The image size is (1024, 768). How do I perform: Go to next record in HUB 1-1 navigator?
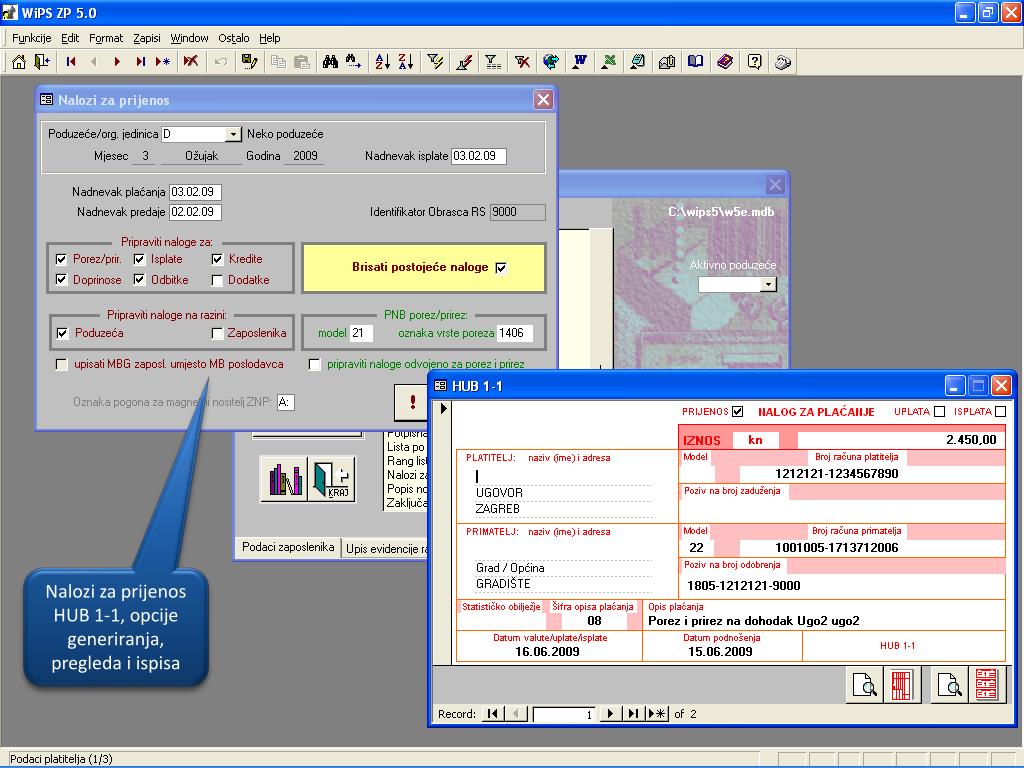tap(610, 714)
